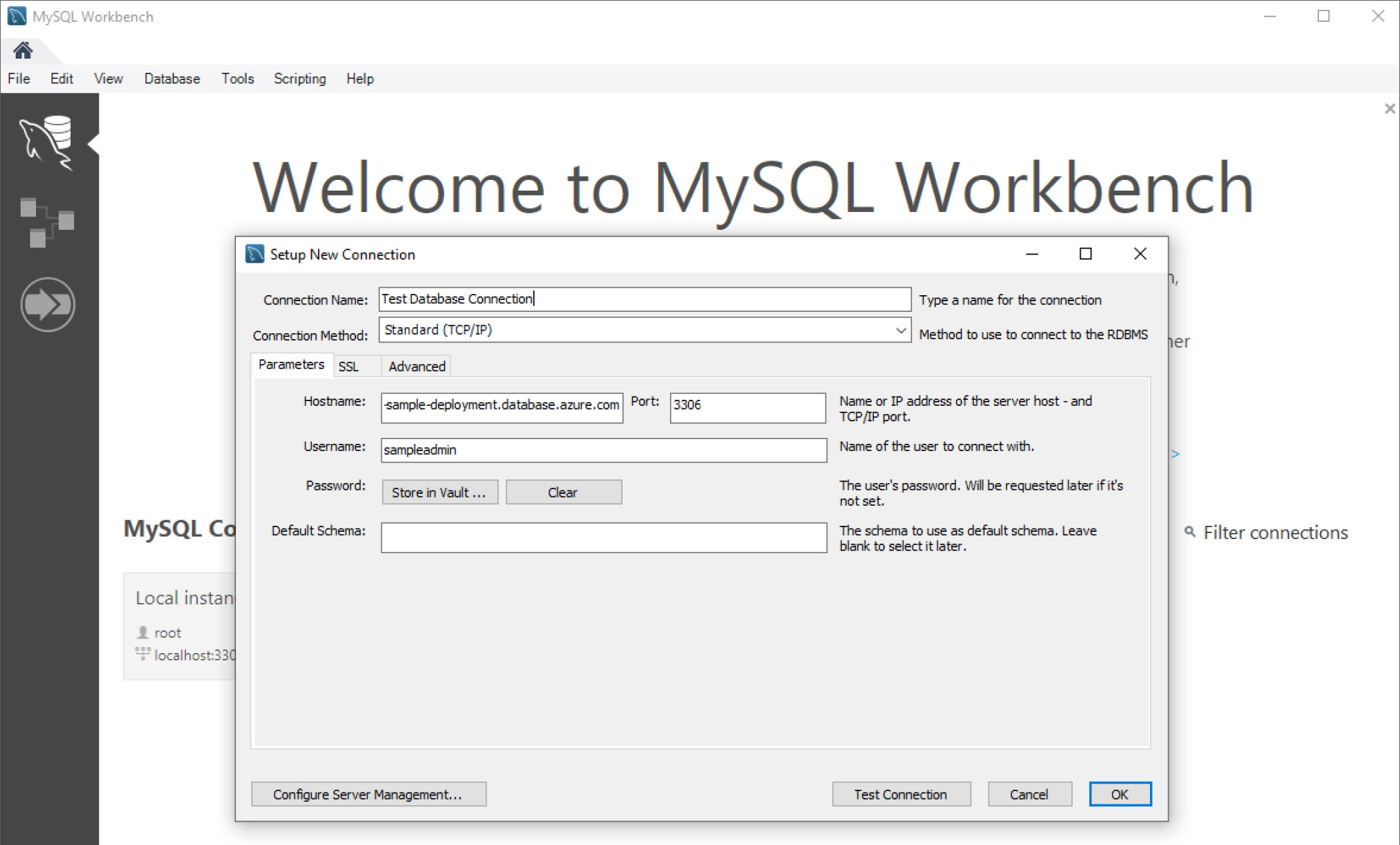The image size is (1400, 845).
Task: Open the Models sidebar icon
Action: click(x=47, y=223)
